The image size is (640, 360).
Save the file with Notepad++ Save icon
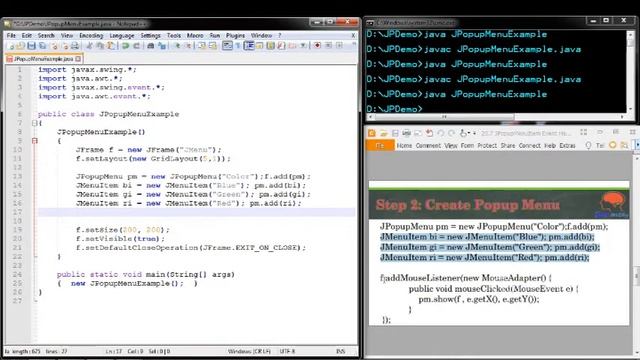click(x=31, y=46)
